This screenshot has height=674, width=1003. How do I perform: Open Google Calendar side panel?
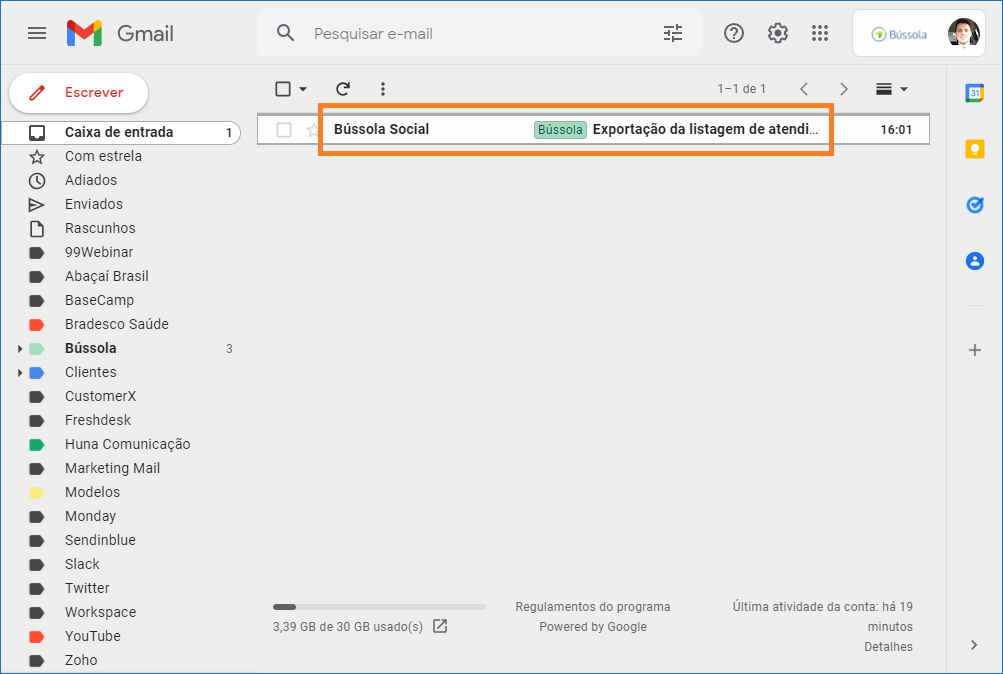point(974,93)
